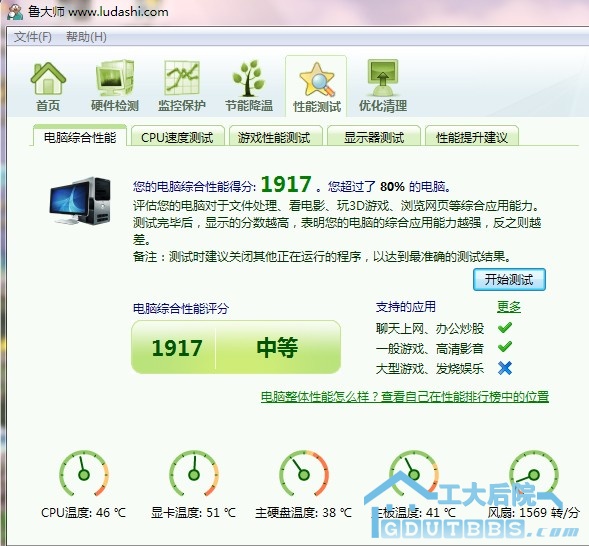589x546 pixels.
Task: Select the 节能降温 tree icon
Action: coord(248,78)
